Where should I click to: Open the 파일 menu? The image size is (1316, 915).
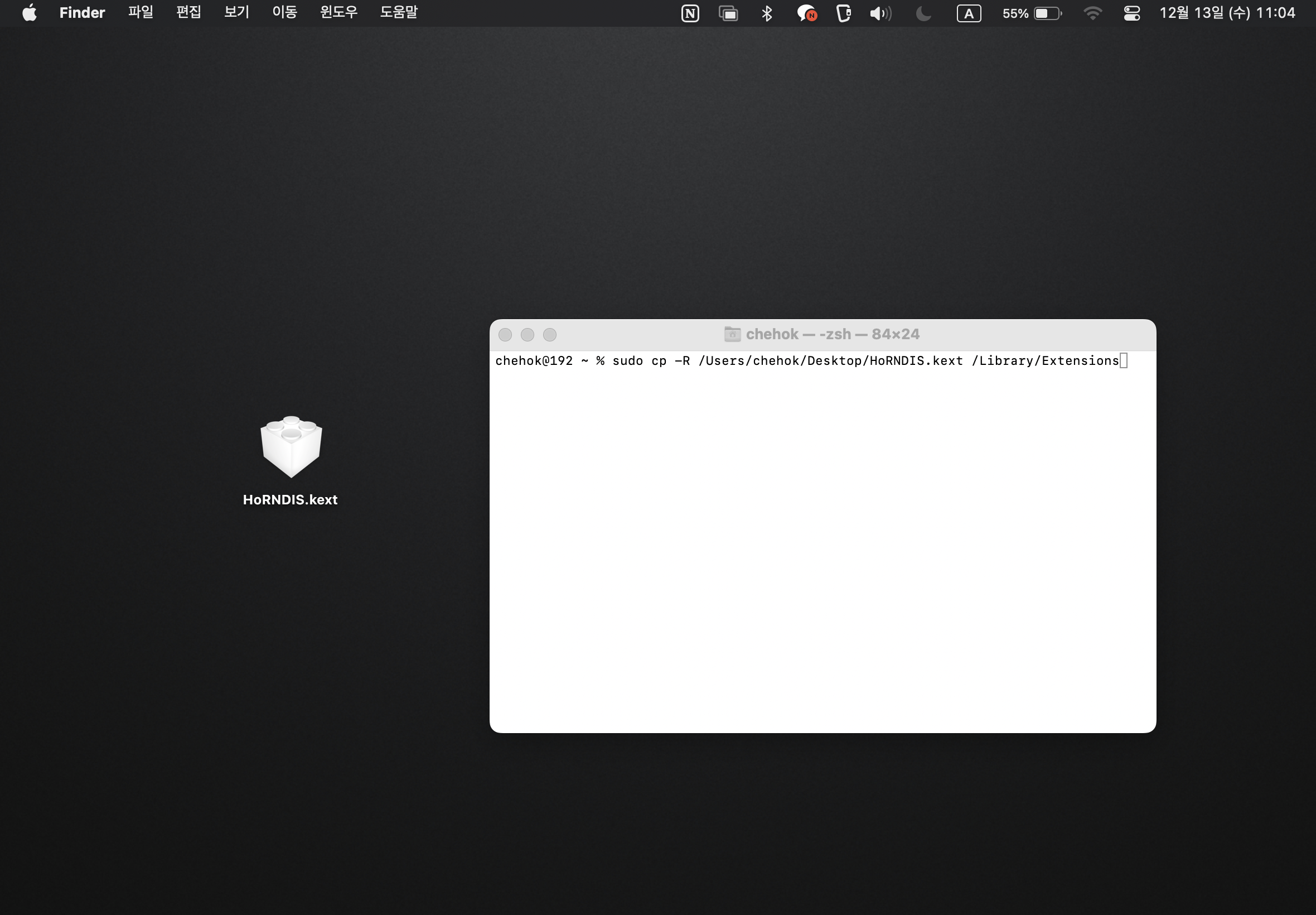coord(141,13)
